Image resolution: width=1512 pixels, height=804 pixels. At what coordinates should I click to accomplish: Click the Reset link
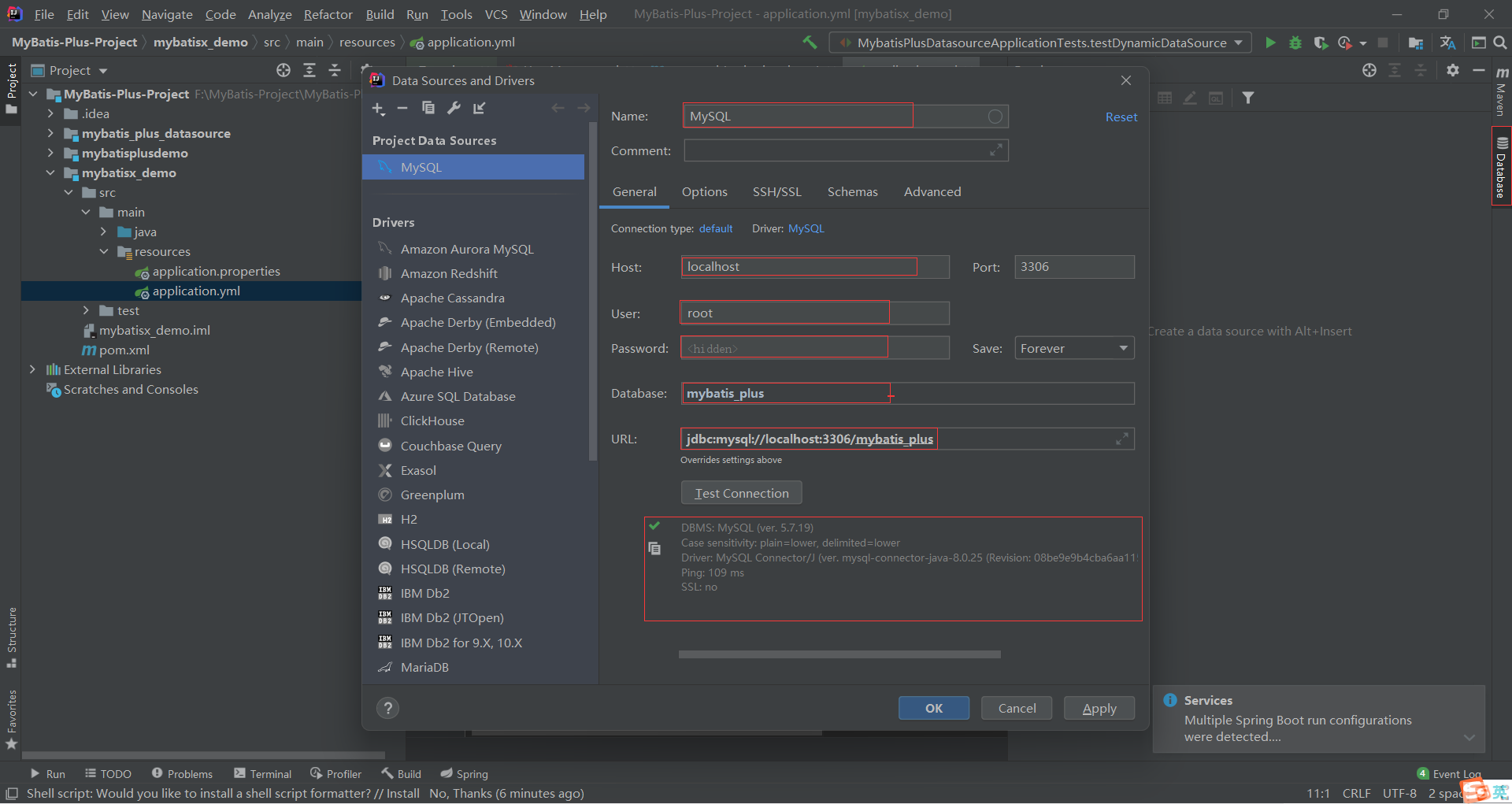click(x=1121, y=117)
